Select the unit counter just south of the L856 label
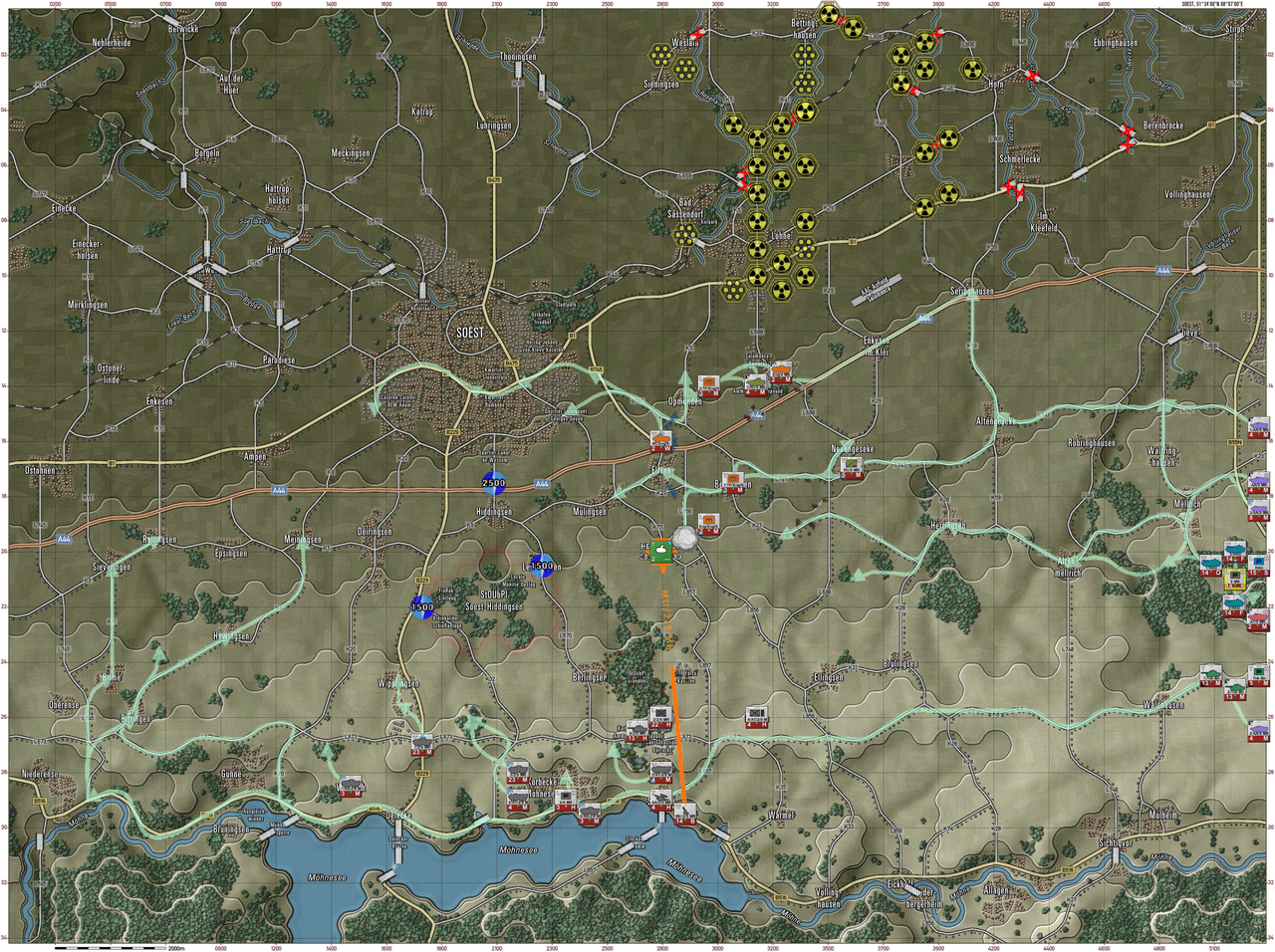 pos(709,525)
